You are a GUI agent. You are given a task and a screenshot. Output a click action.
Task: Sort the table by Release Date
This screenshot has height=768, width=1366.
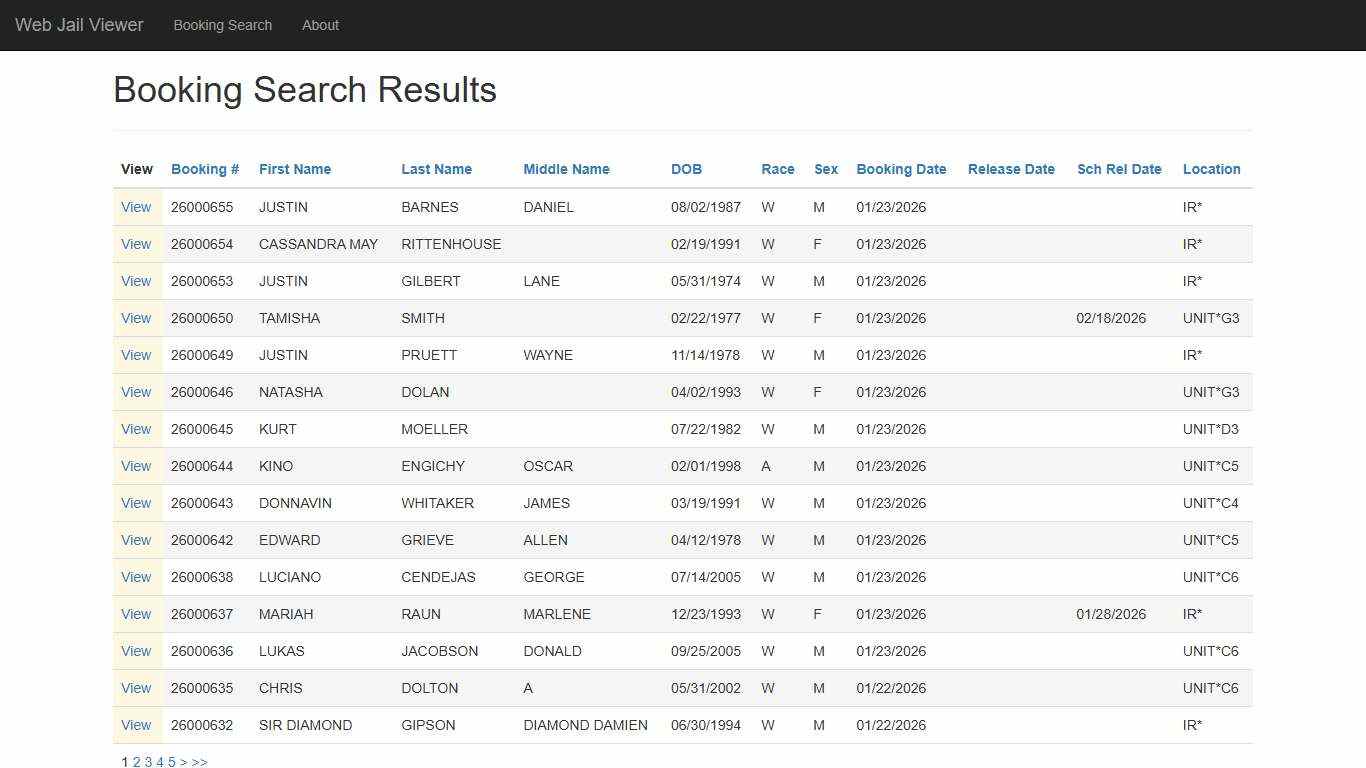point(1011,169)
